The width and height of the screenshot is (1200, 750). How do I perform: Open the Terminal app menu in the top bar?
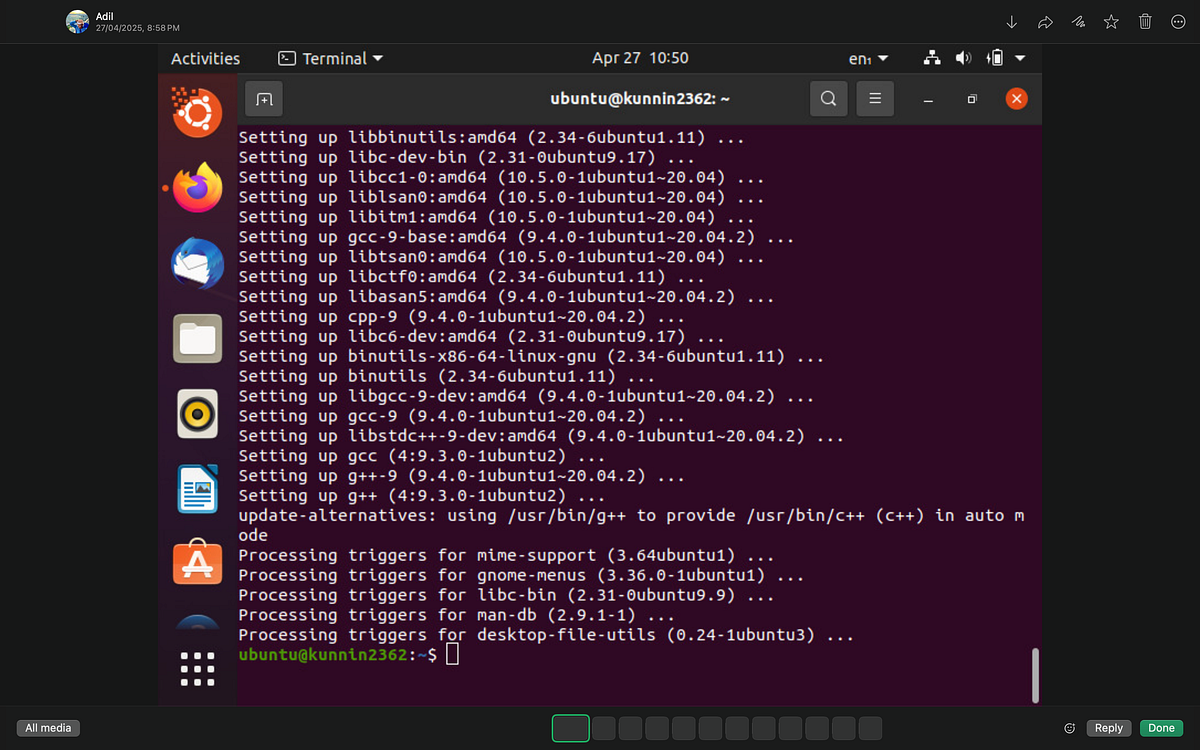point(331,58)
